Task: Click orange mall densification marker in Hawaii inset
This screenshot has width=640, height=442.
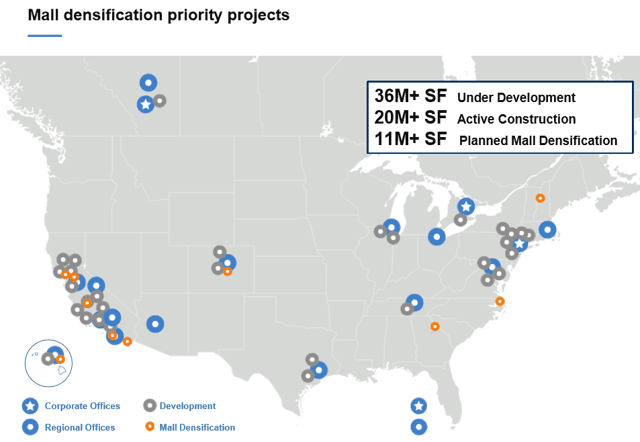Action: pyautogui.click(x=60, y=360)
